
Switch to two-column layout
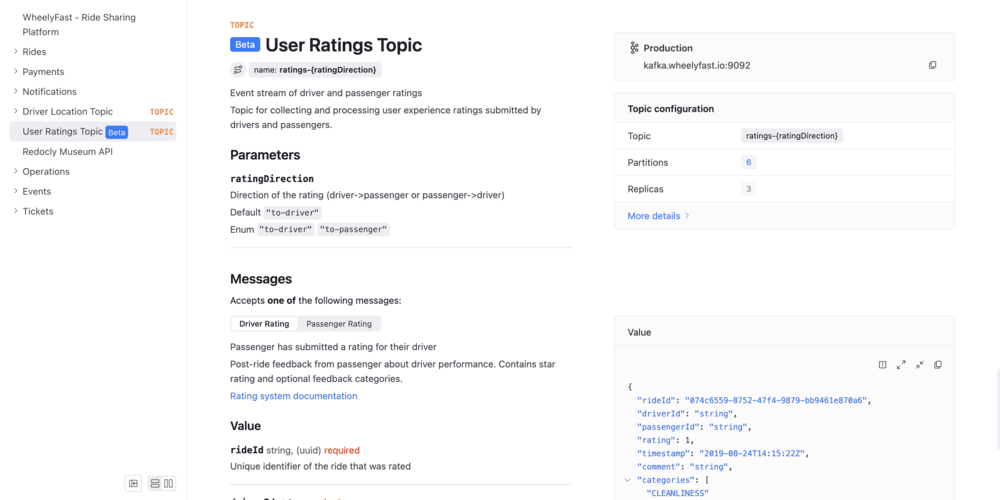[x=168, y=483]
